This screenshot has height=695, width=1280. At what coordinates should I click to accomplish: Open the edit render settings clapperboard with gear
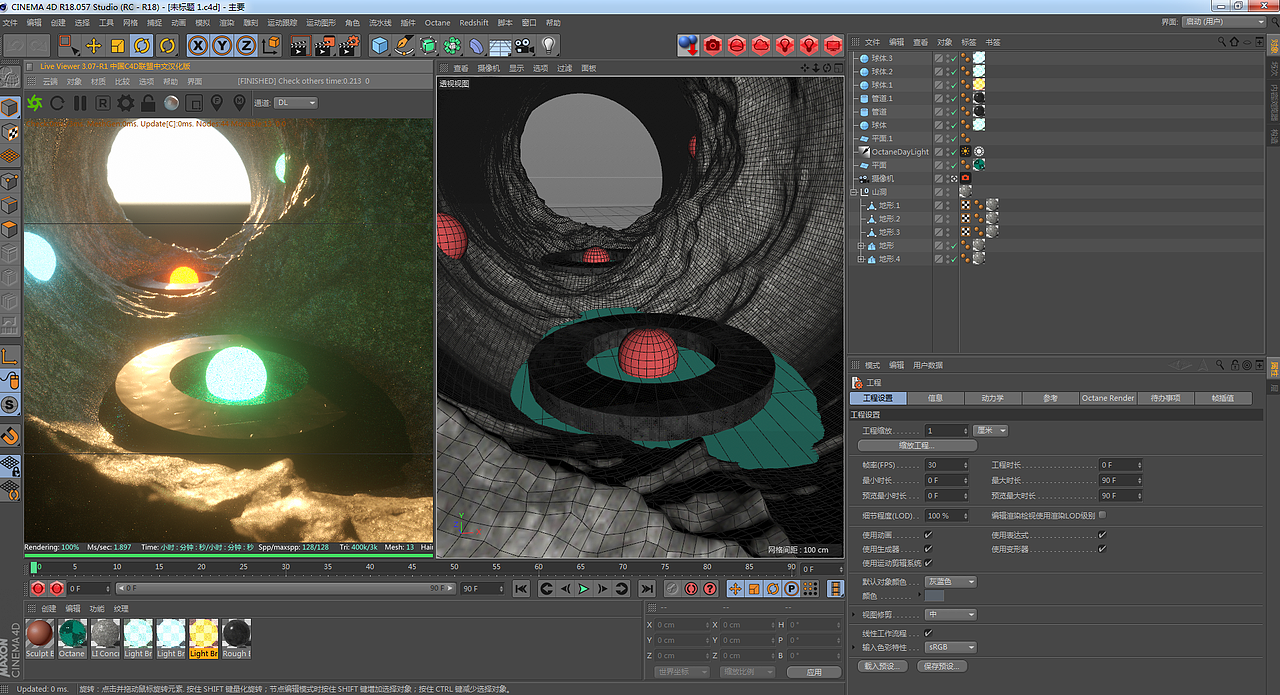click(x=349, y=45)
